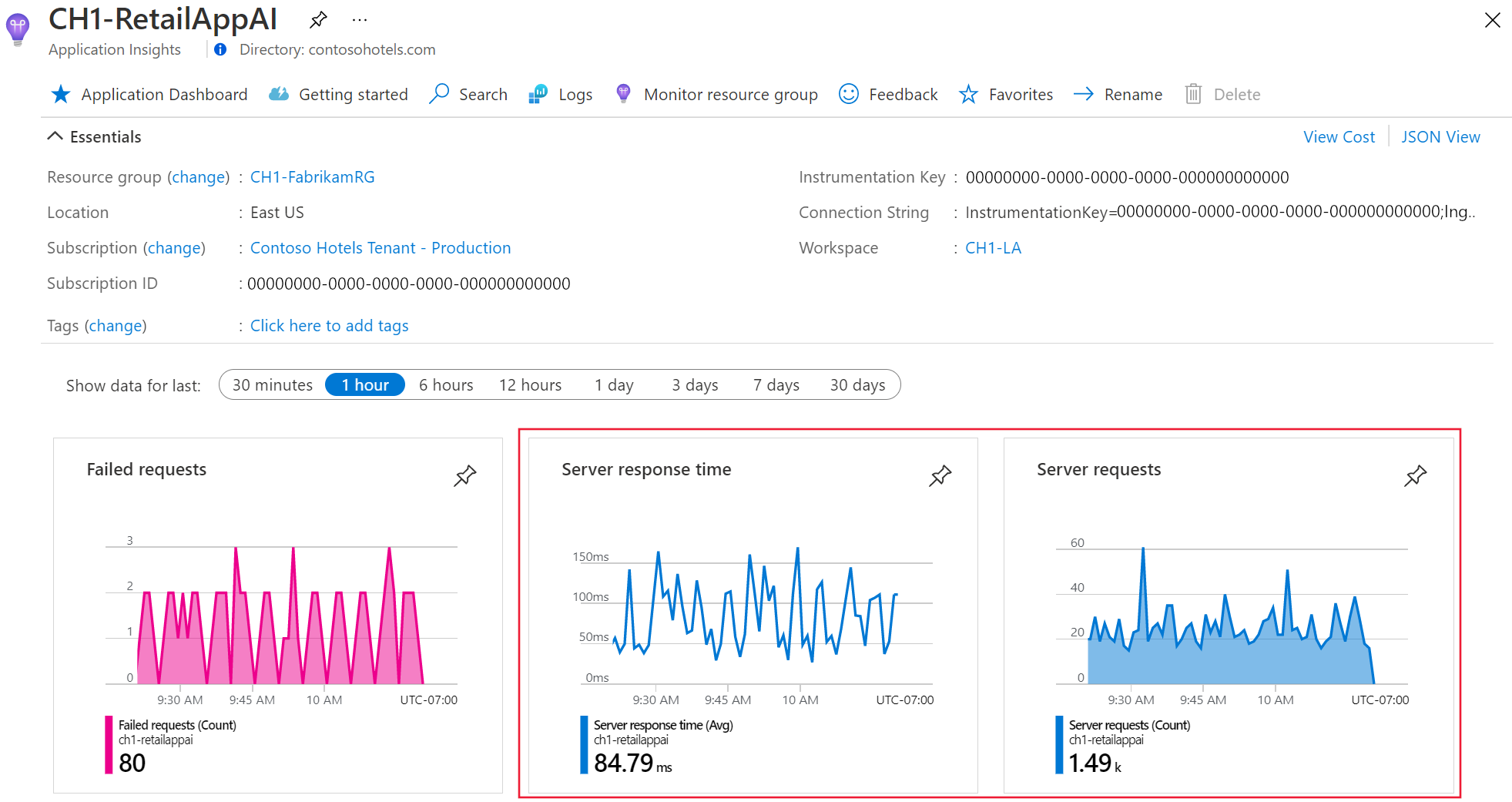Add resource to Favorites via star icon
This screenshot has width=1512, height=802.
click(x=967, y=94)
